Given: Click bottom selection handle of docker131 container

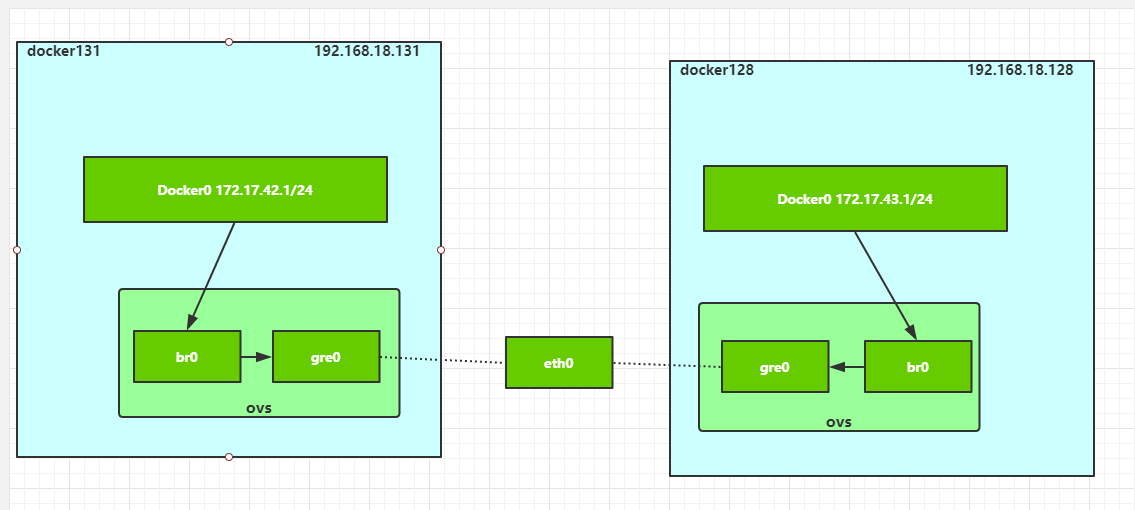Looking at the screenshot, I should tap(229, 457).
